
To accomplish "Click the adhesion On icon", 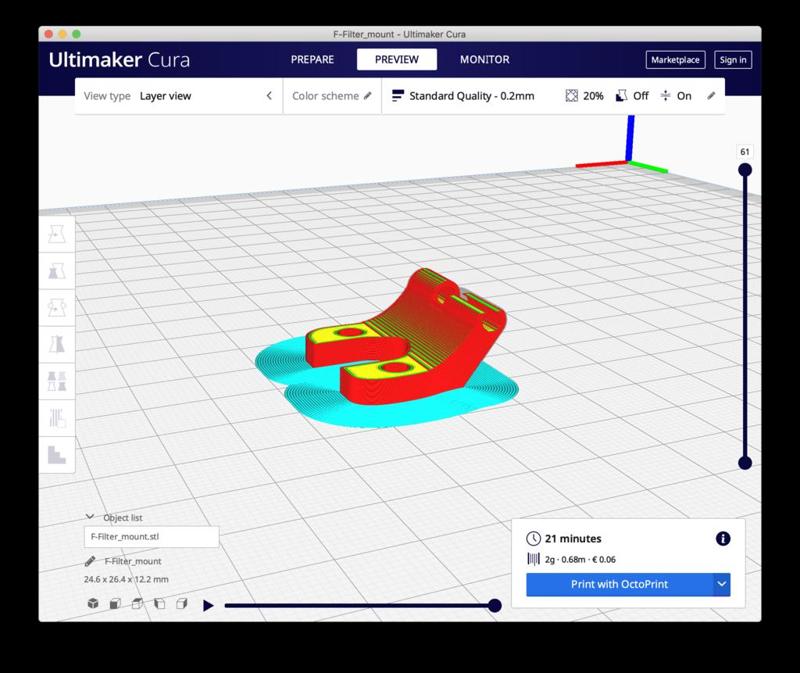I will pos(665,96).
